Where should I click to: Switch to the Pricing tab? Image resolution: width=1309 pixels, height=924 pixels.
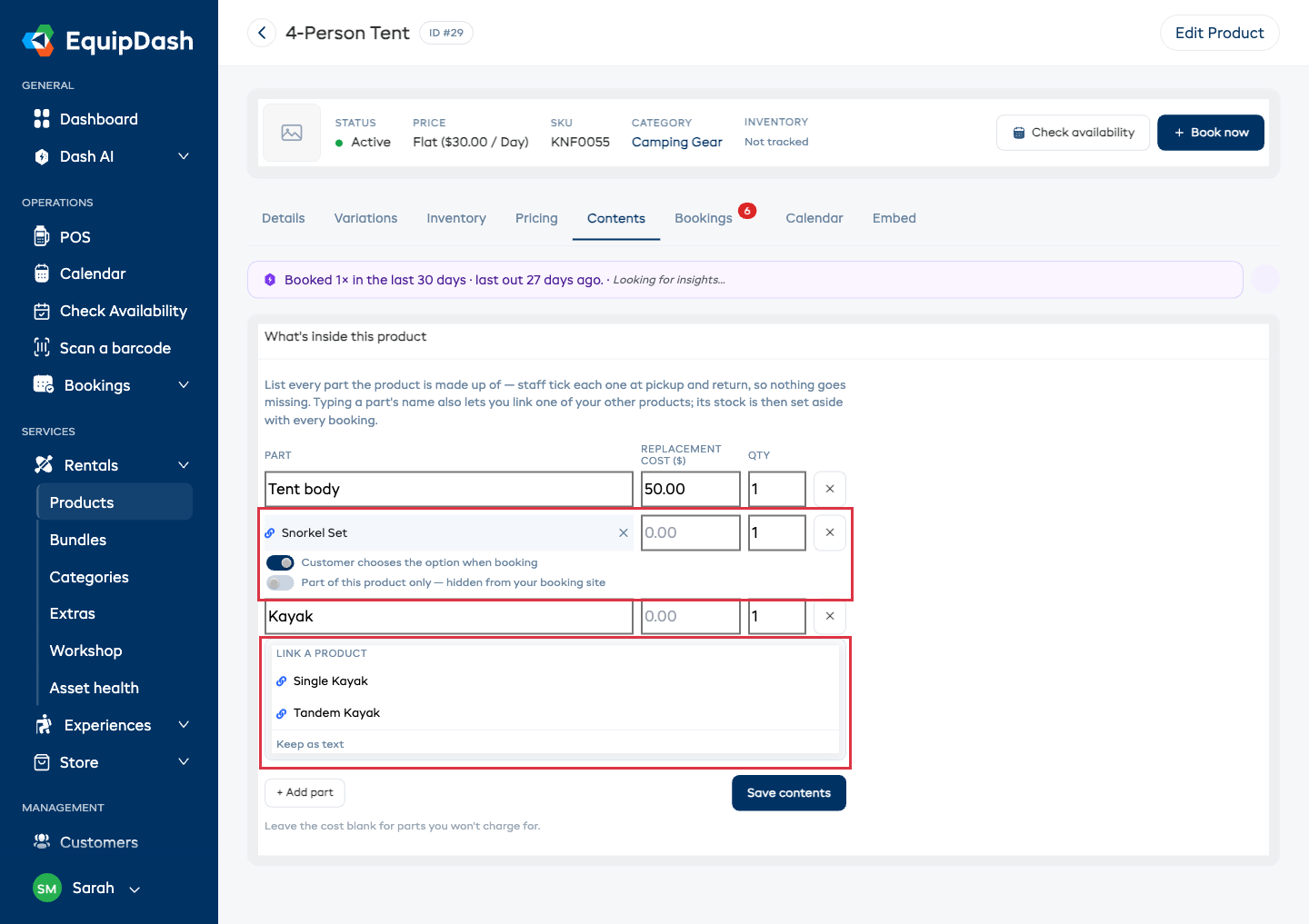(536, 218)
